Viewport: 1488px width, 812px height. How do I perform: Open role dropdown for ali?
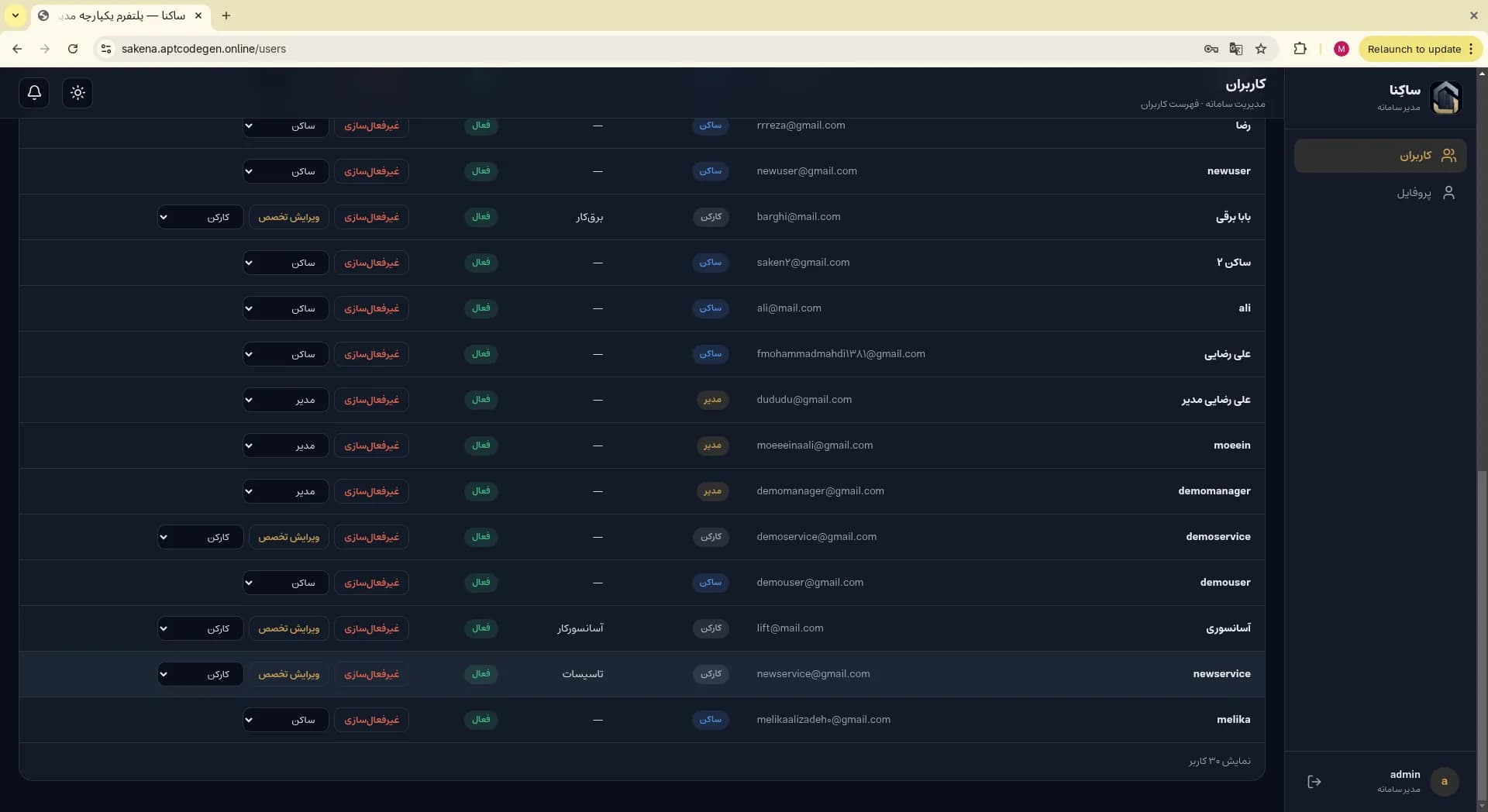click(285, 308)
